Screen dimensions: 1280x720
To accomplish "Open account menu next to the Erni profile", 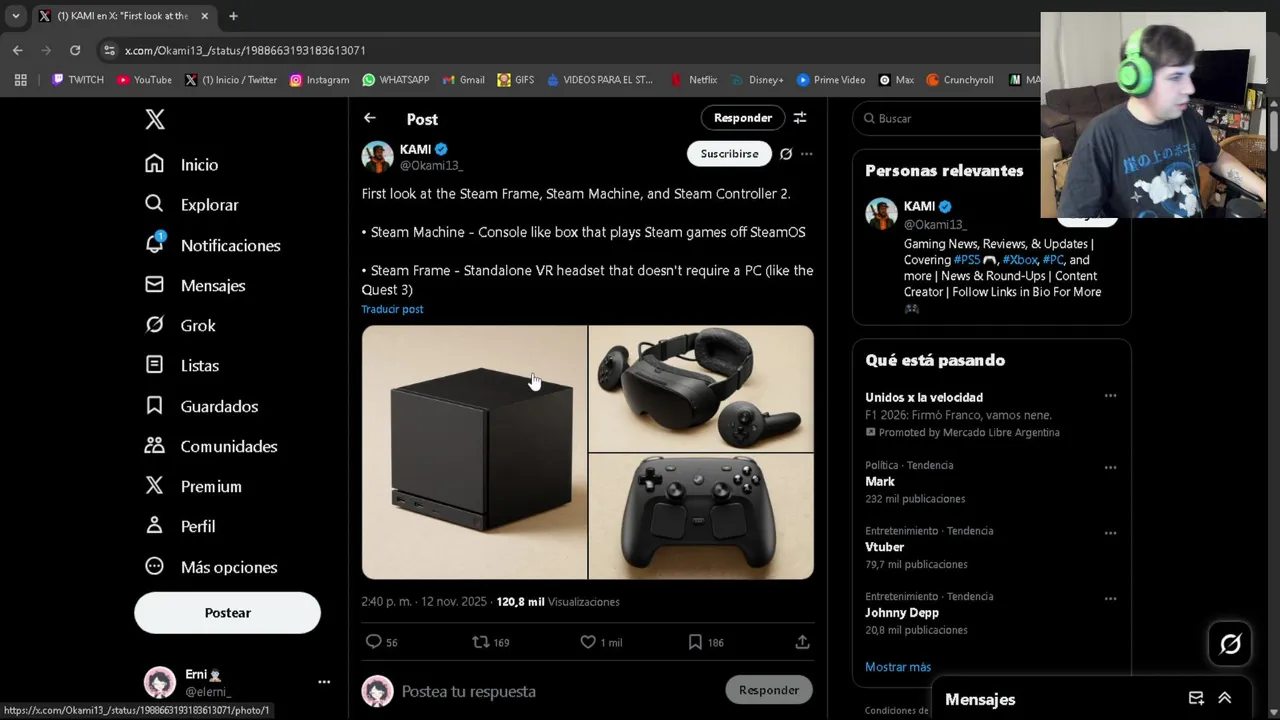I will pyautogui.click(x=324, y=682).
